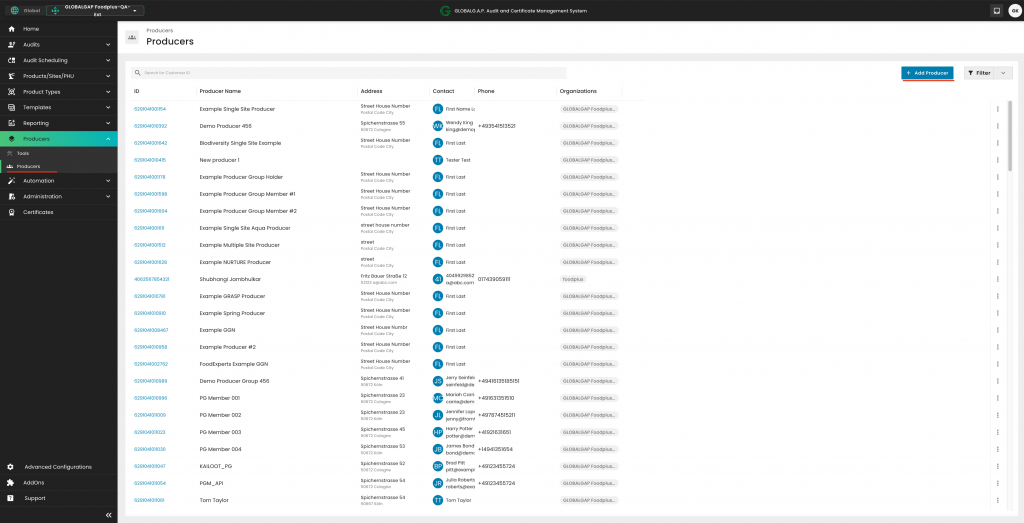
Task: Click the Support help icon
Action: (x=11, y=498)
